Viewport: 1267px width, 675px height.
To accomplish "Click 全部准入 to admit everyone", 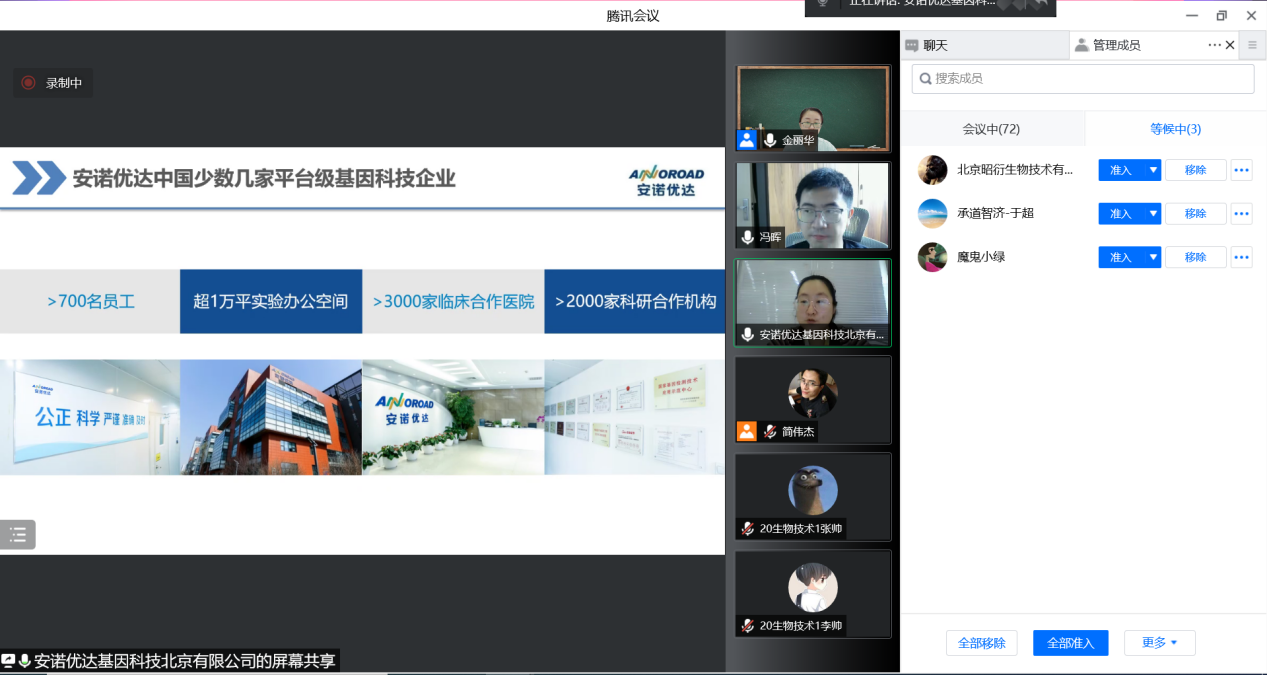I will click(1070, 643).
